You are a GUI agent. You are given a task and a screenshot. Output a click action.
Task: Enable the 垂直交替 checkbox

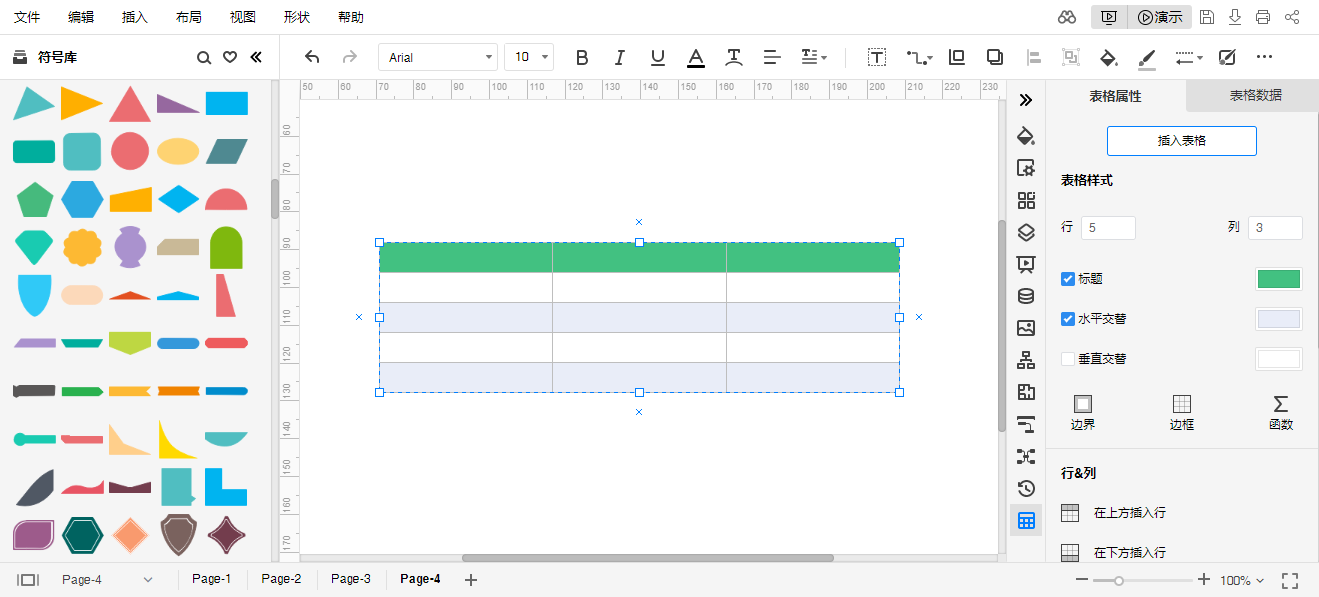tap(1068, 359)
